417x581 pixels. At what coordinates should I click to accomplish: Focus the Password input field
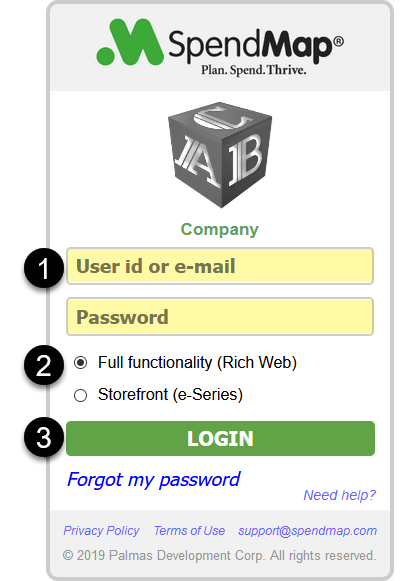click(220, 317)
